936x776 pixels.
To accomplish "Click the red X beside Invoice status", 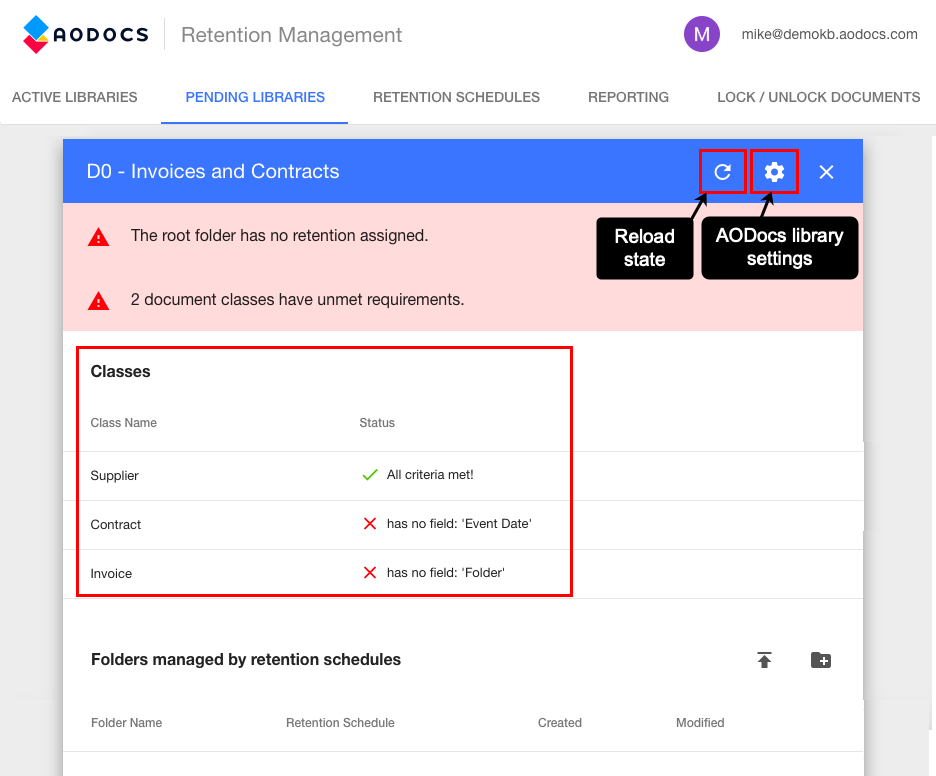I will pyautogui.click(x=372, y=572).
